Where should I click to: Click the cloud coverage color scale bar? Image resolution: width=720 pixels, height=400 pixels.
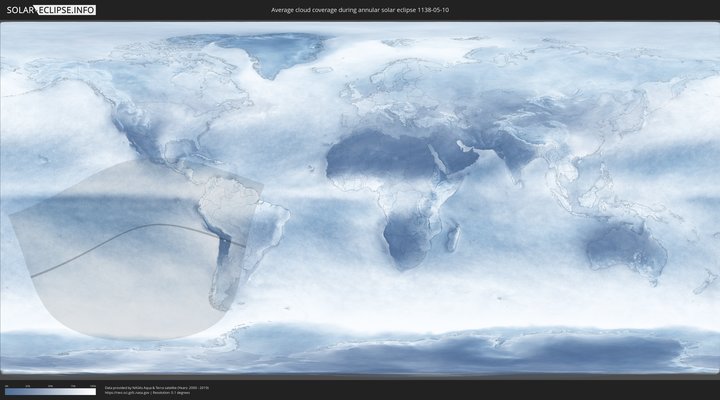point(51,392)
